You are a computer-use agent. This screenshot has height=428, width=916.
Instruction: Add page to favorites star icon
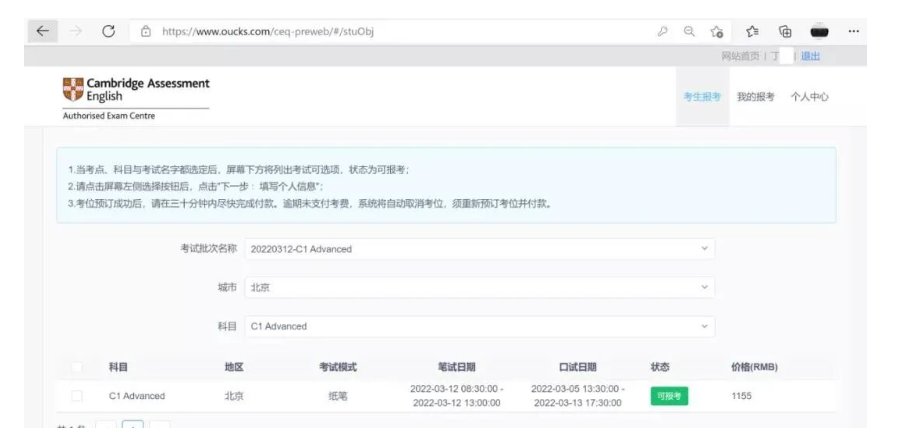[x=717, y=32]
